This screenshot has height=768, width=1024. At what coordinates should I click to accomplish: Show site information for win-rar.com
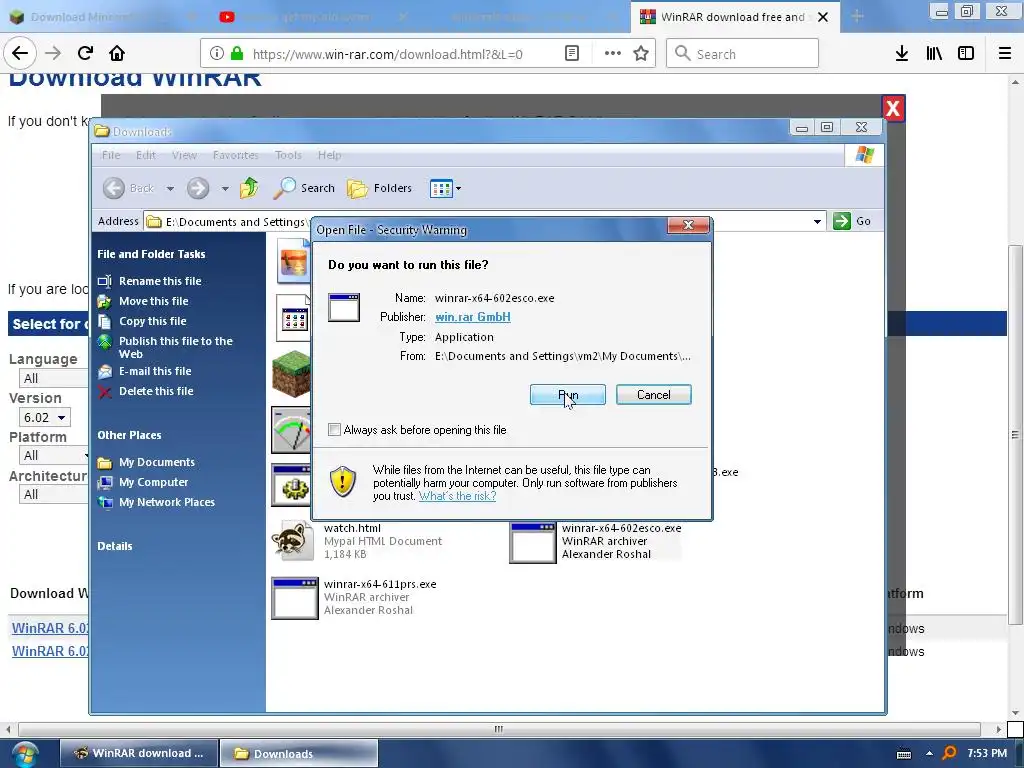coord(217,54)
